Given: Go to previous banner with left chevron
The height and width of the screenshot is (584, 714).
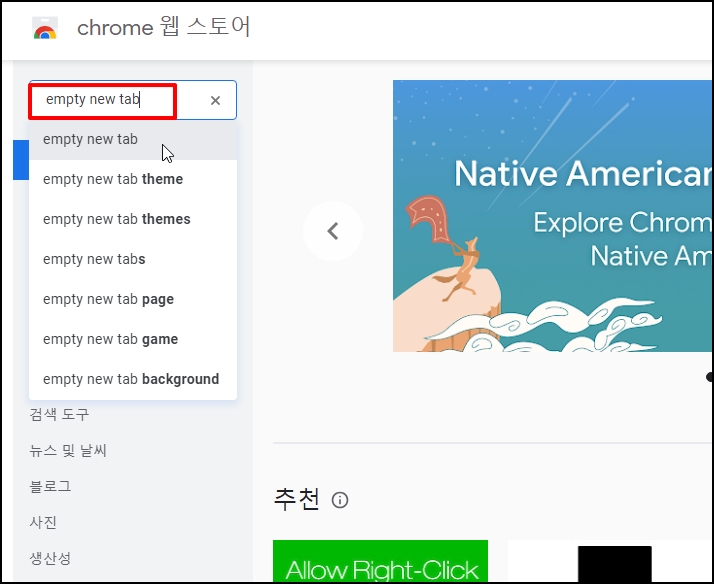Looking at the screenshot, I should [333, 231].
